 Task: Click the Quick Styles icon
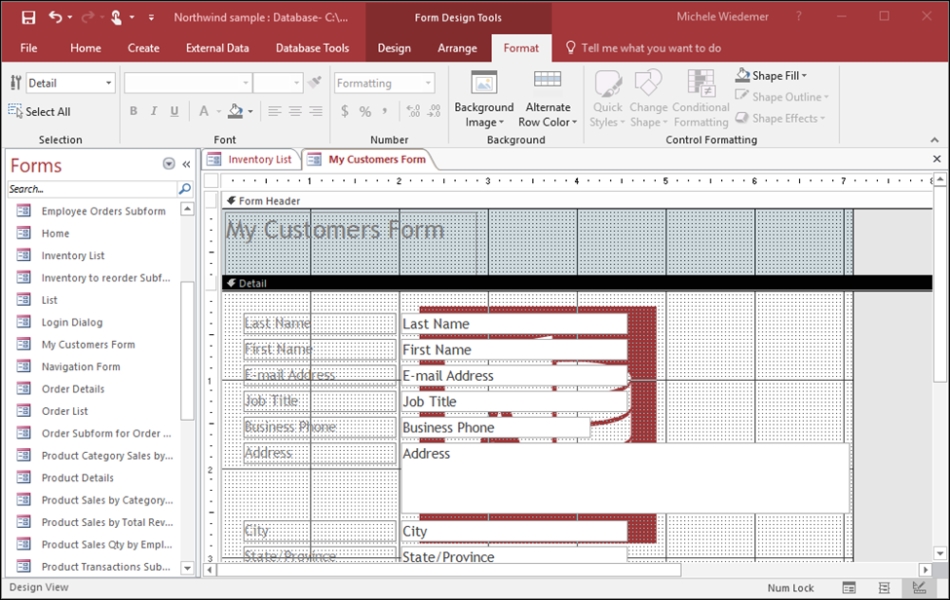608,83
